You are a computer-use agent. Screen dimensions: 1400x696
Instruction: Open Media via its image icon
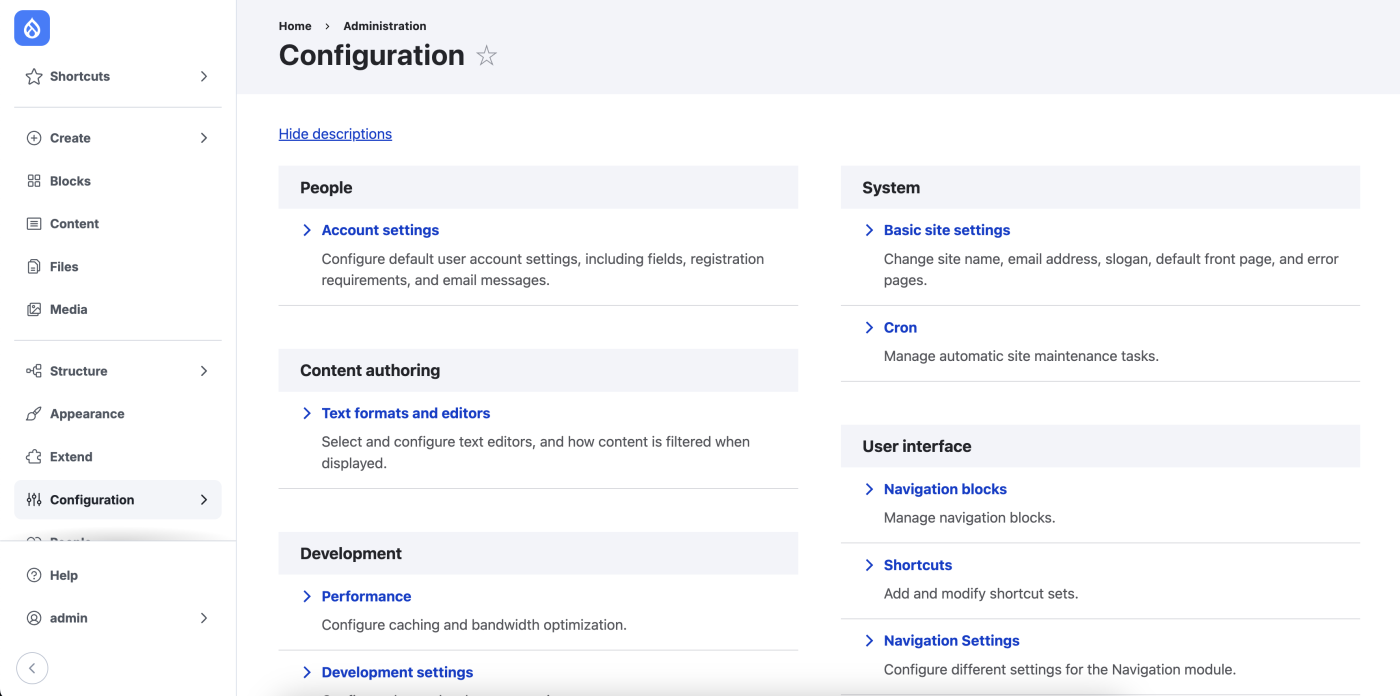34,310
